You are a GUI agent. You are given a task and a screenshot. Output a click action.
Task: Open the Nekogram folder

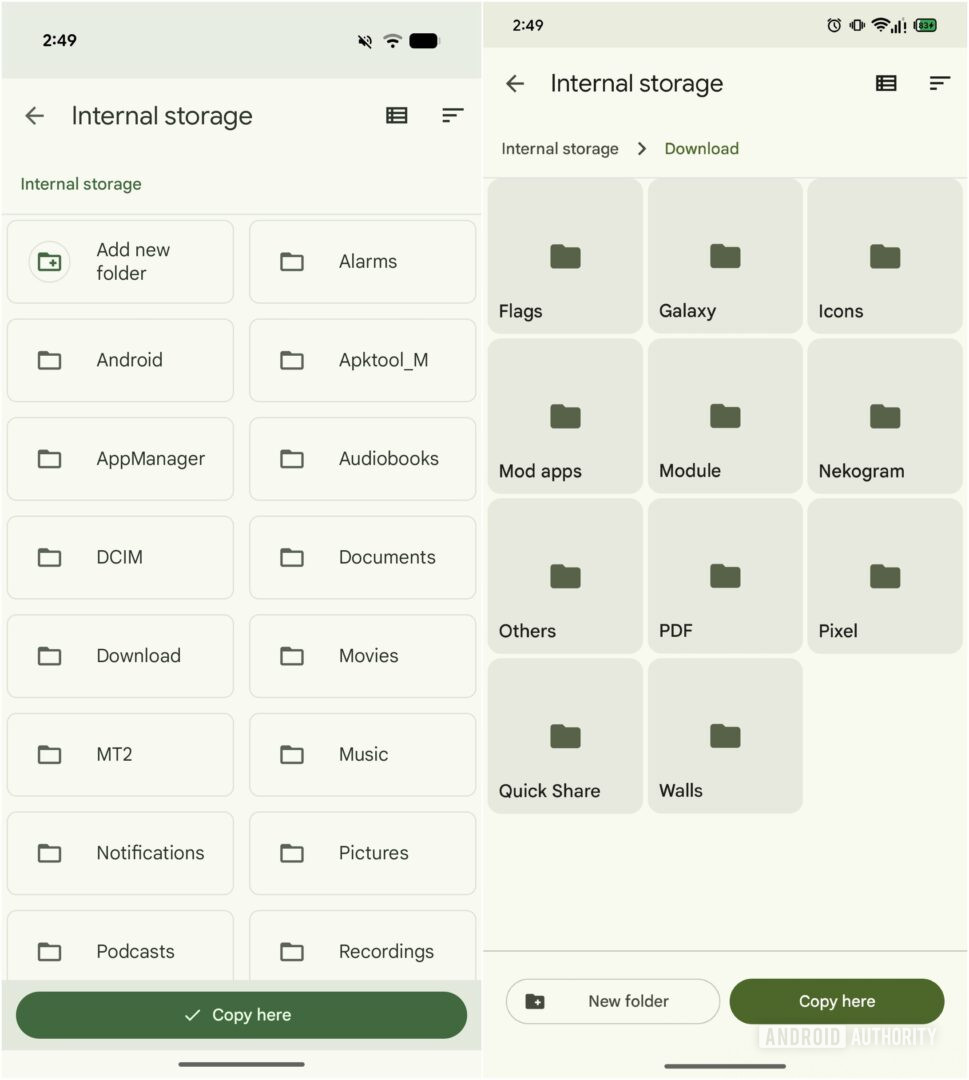[884, 417]
